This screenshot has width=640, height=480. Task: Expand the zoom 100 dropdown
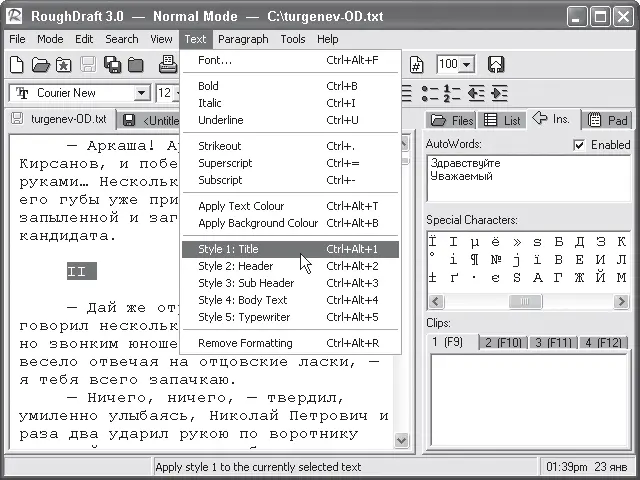[x=468, y=64]
